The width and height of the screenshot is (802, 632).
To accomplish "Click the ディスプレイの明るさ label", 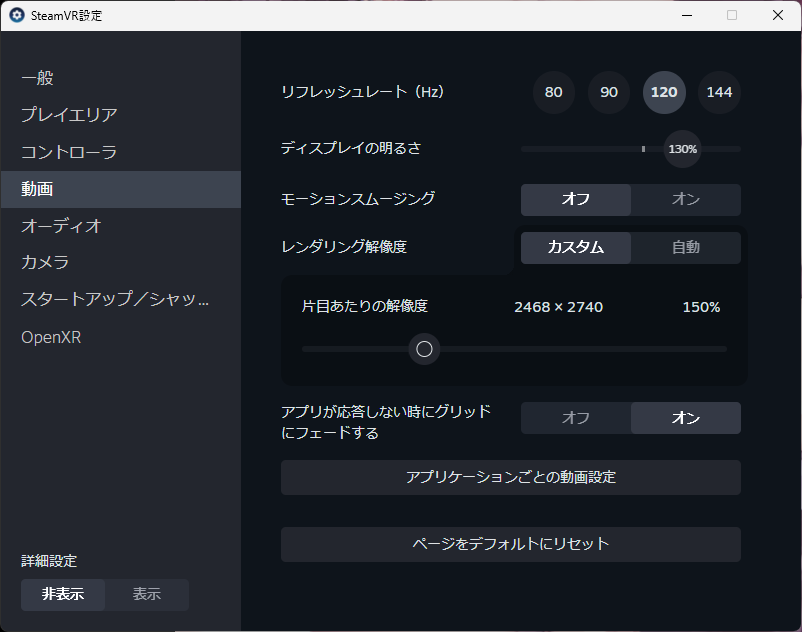I will (351, 148).
